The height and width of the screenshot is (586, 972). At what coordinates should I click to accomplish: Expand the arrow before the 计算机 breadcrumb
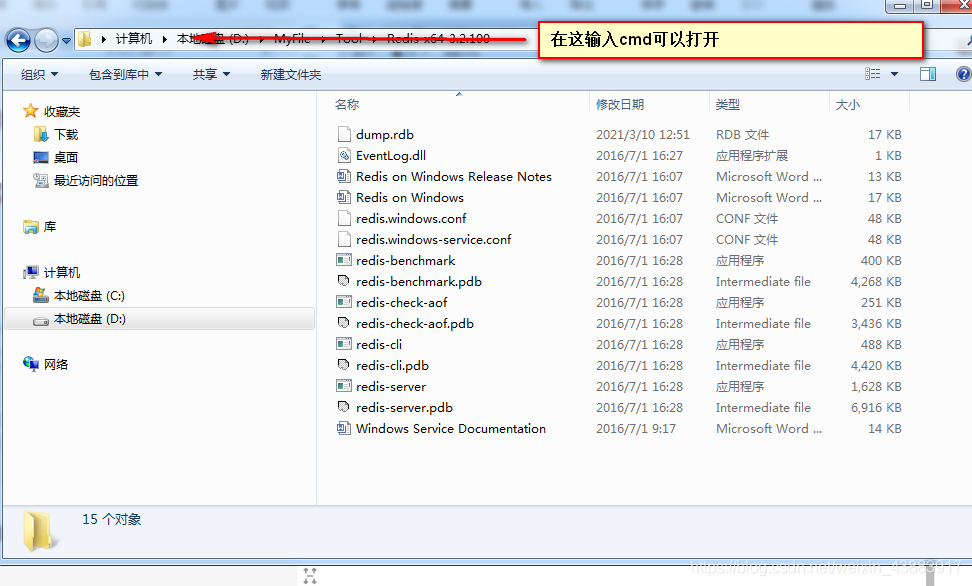[104, 39]
